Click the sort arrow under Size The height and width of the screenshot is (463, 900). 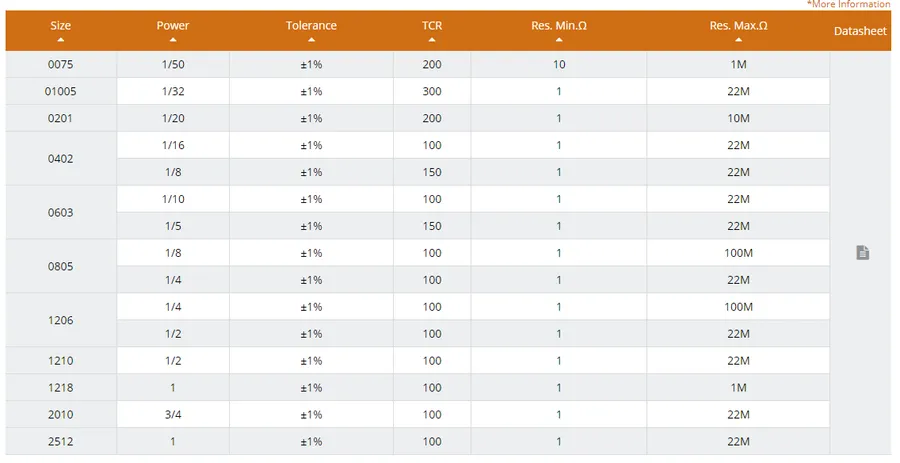click(x=61, y=40)
